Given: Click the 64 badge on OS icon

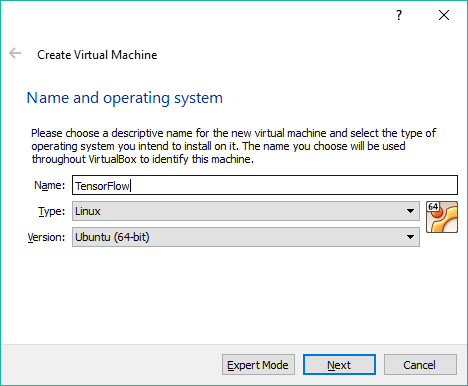Looking at the screenshot, I should pyautogui.click(x=433, y=207).
